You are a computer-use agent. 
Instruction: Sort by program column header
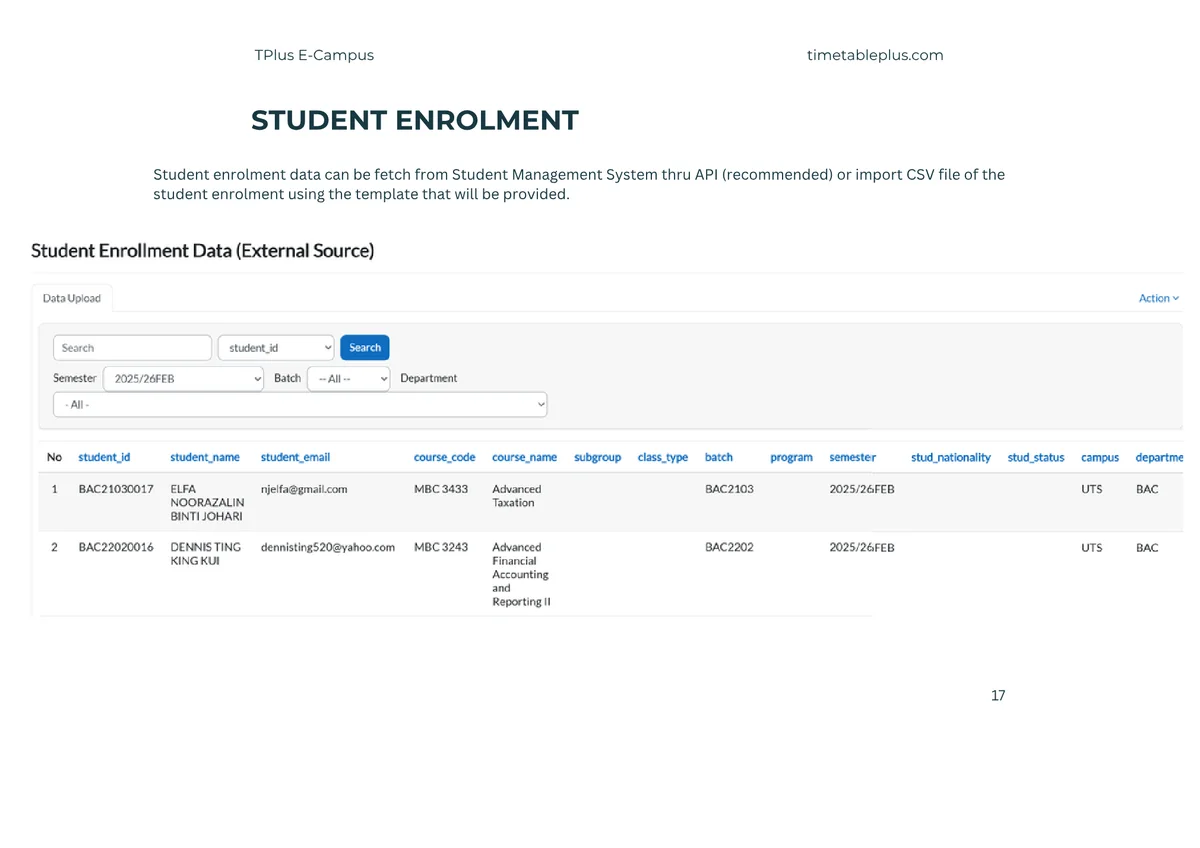coord(791,457)
